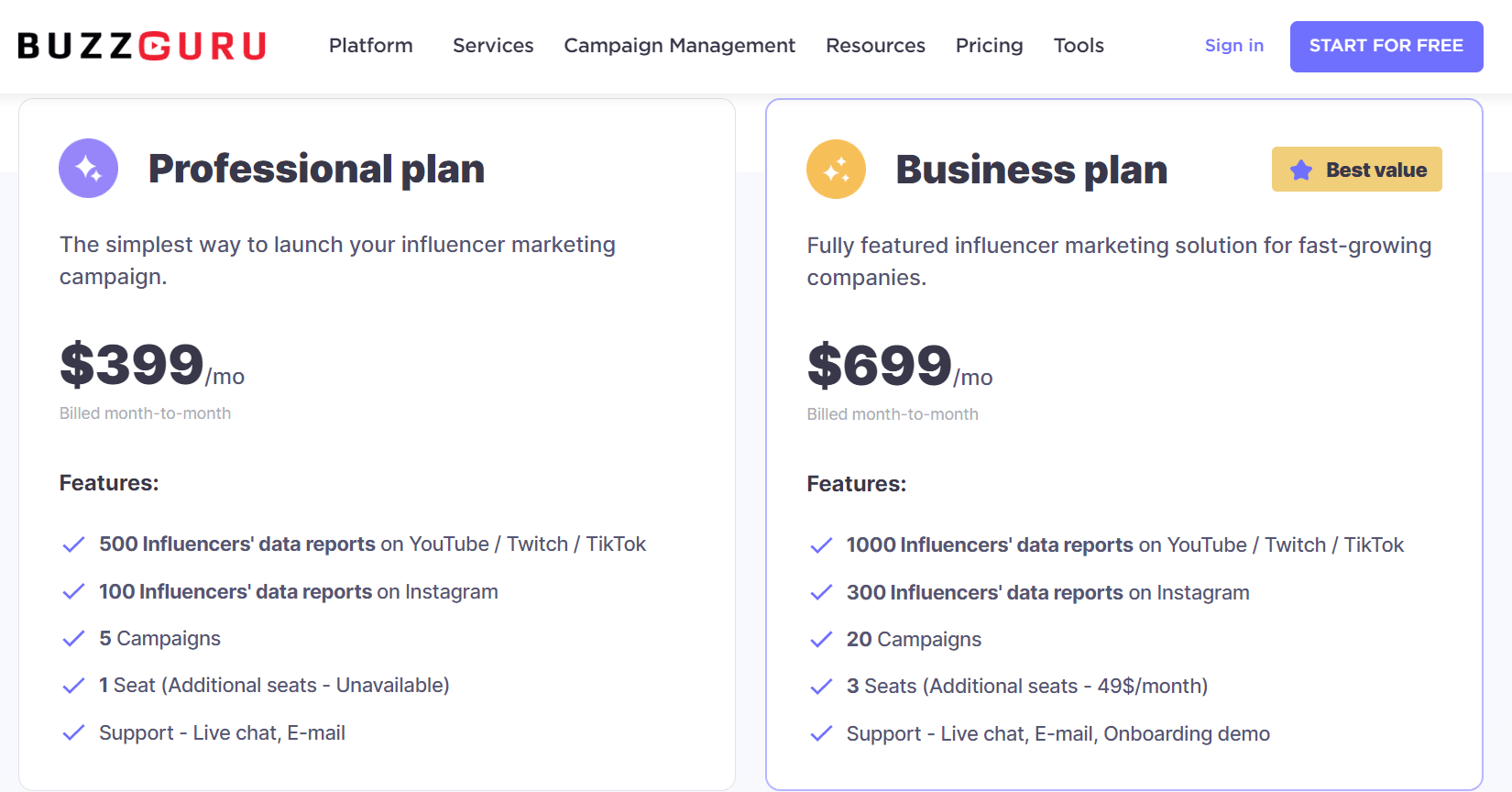Click checkmark beside 3 Seats feature
This screenshot has width=1512, height=792.
click(821, 687)
